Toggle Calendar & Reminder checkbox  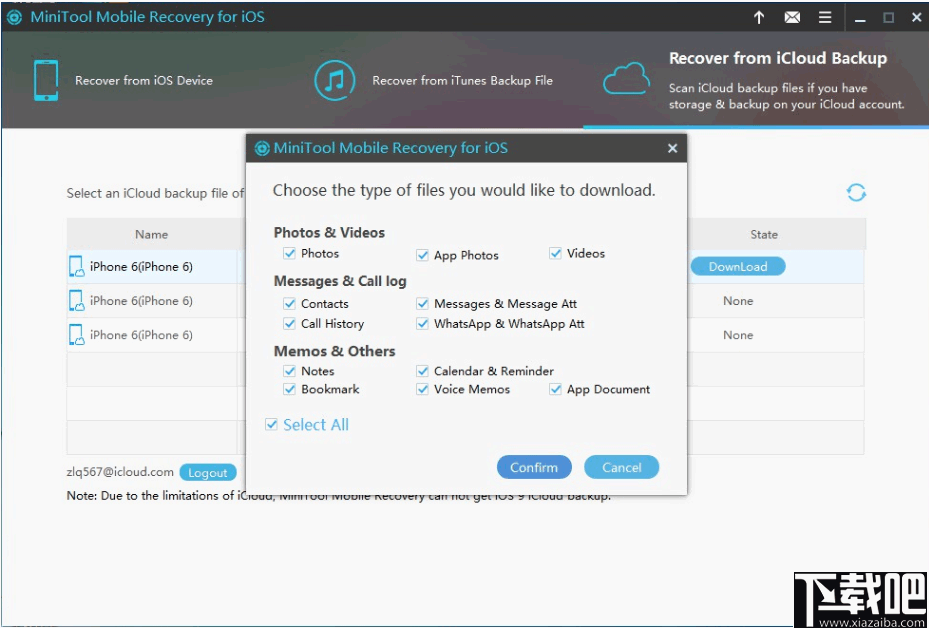[x=422, y=371]
